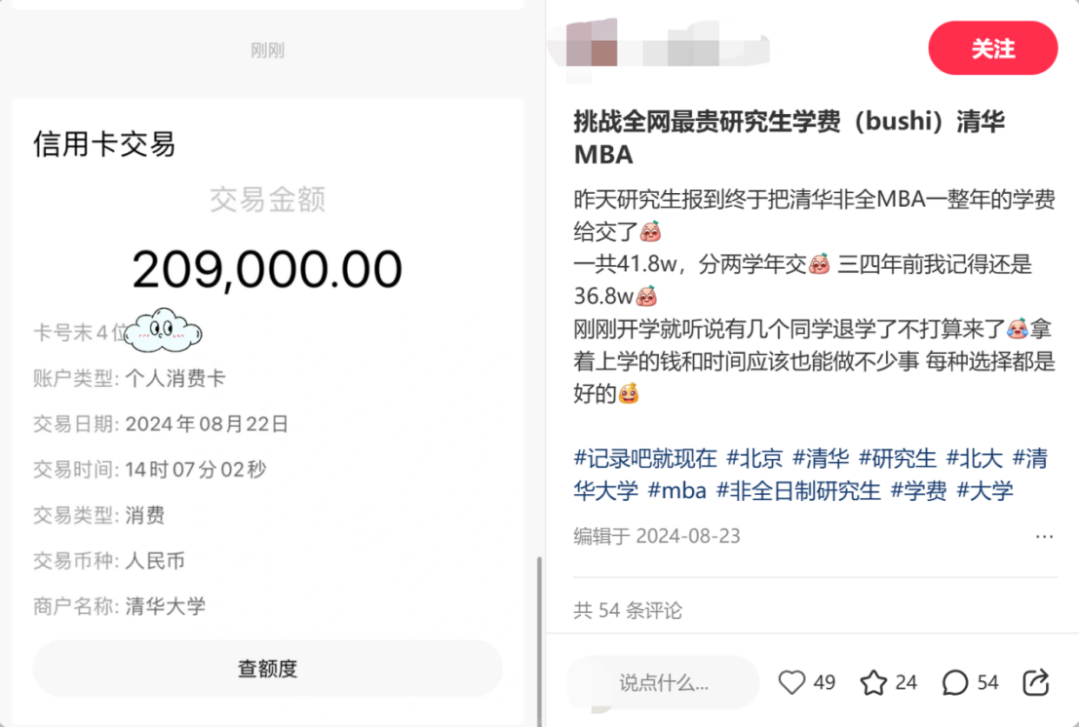Open comments via speech bubble icon
Screen dimensions: 1080x728
[x=955, y=683]
